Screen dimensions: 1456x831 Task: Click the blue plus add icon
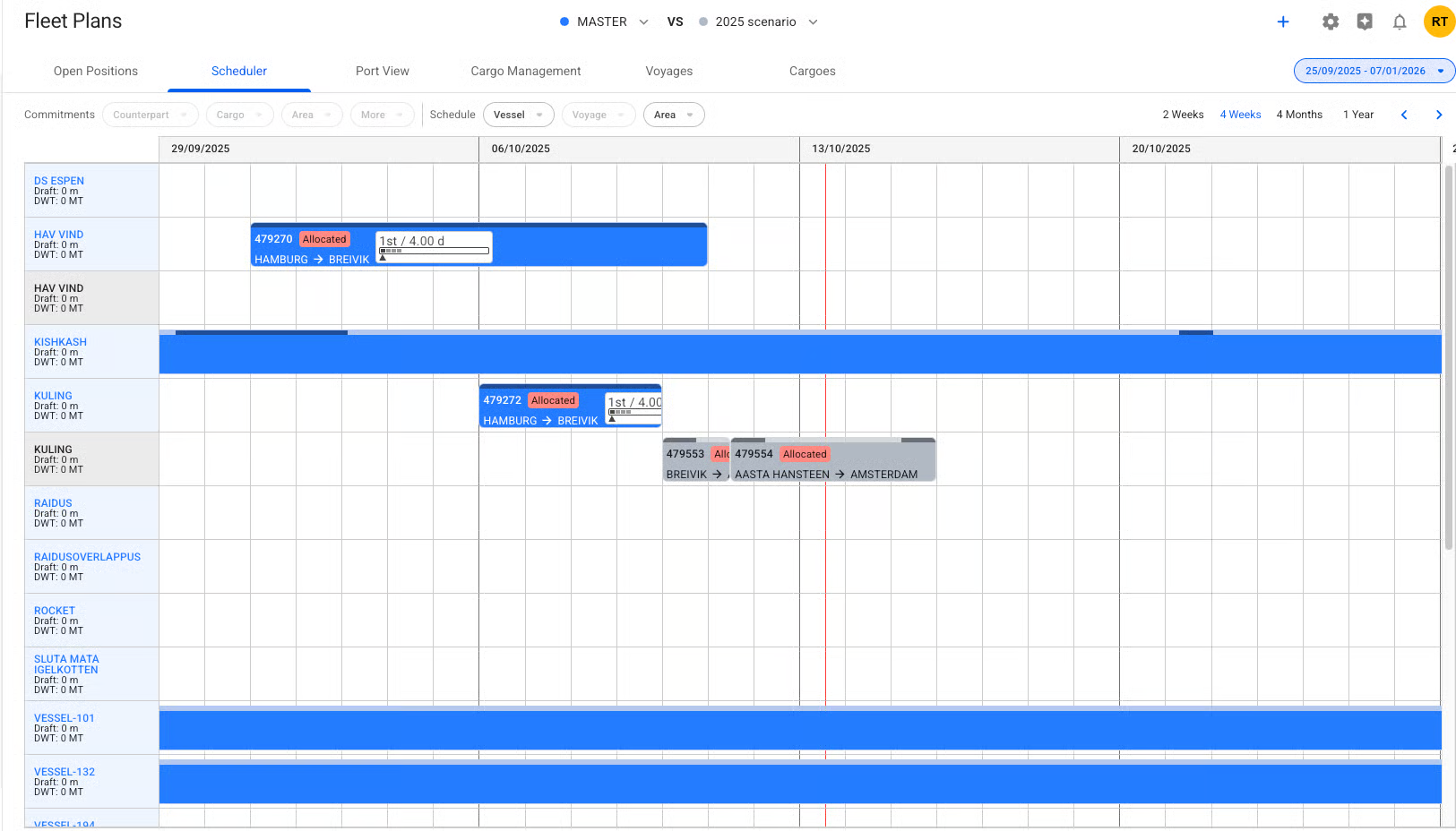[1282, 22]
